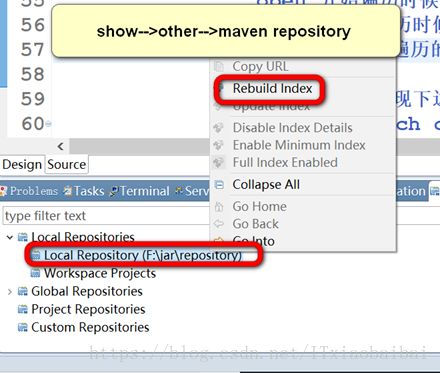Switch to the Design tab
Screen dimensions: 440x373
22,164
